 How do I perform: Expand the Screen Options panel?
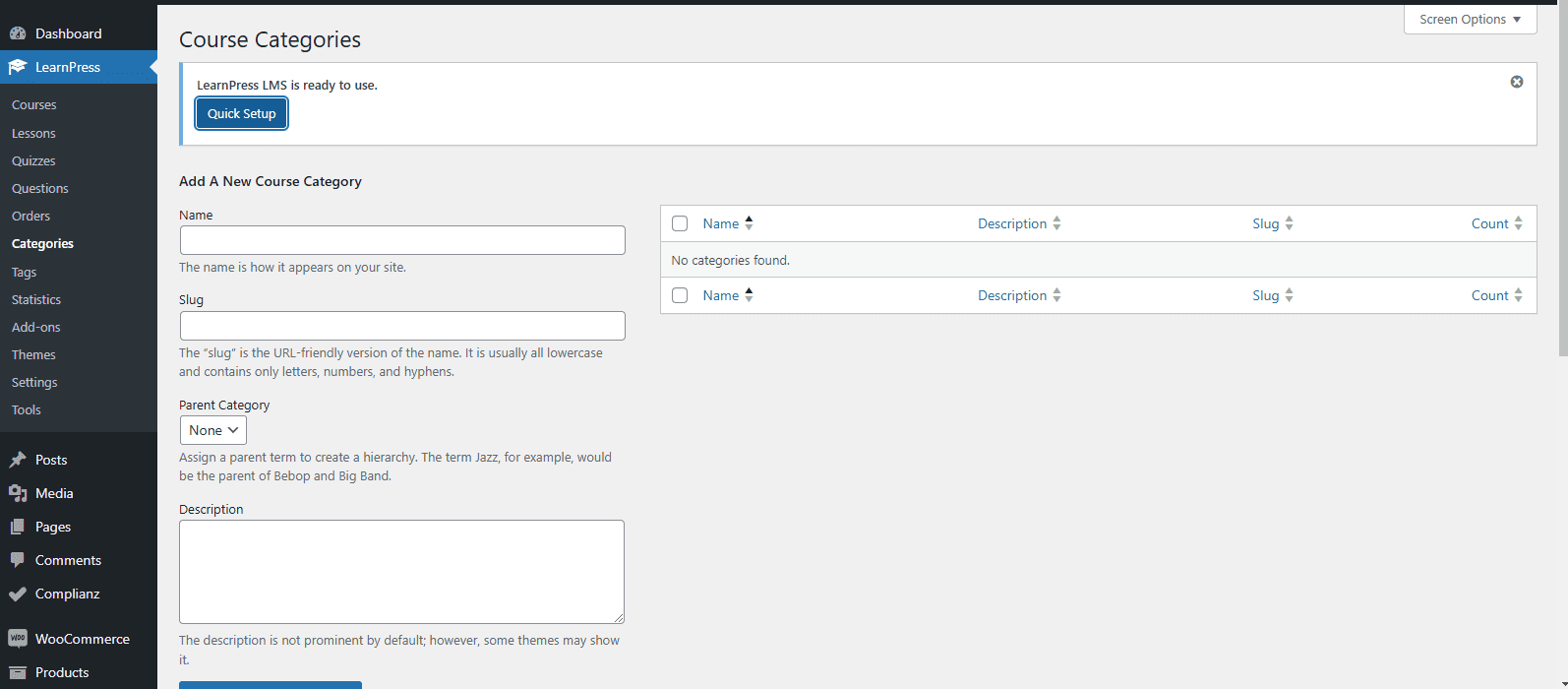pos(1470,20)
